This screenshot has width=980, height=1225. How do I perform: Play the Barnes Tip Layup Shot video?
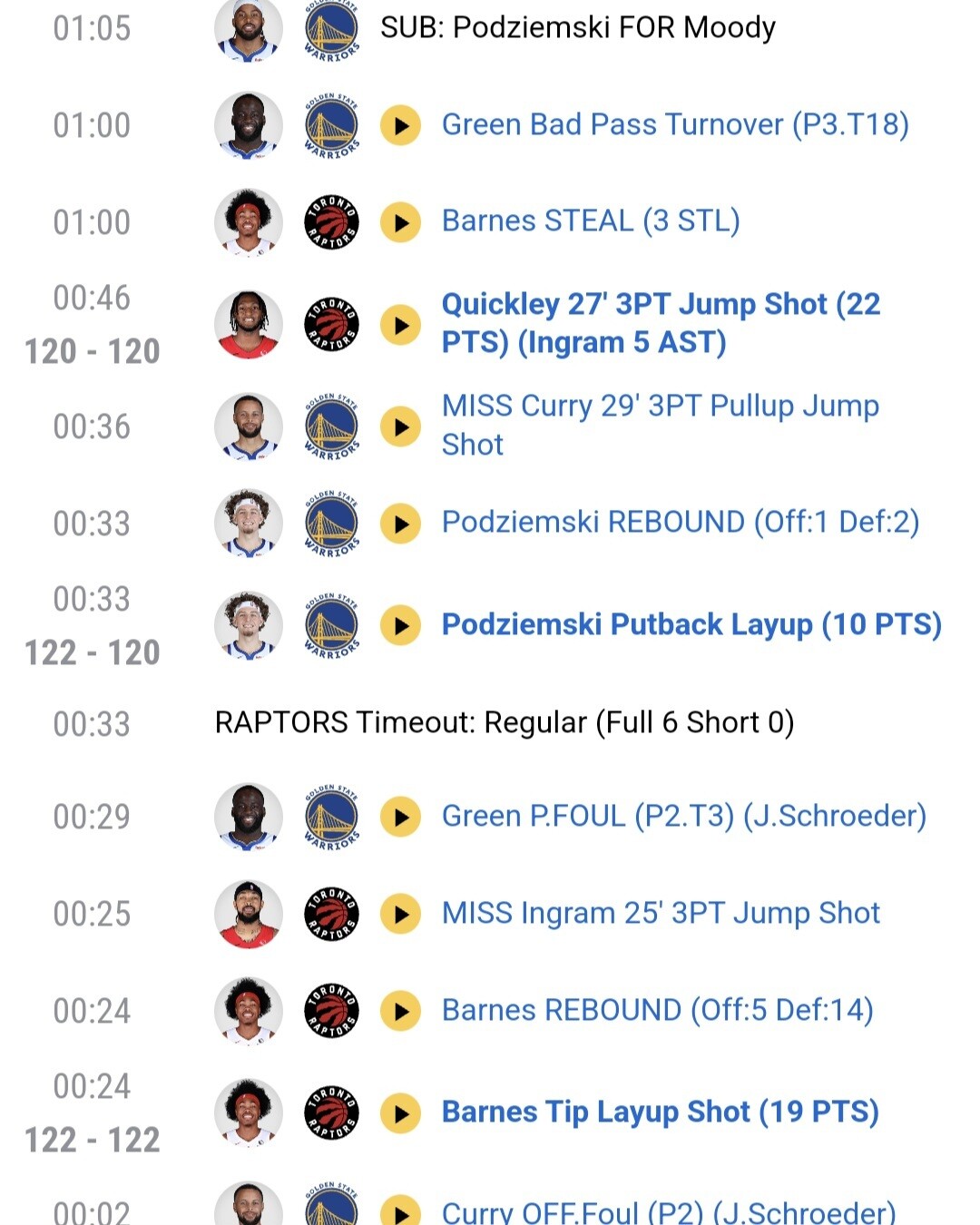pyautogui.click(x=400, y=1113)
